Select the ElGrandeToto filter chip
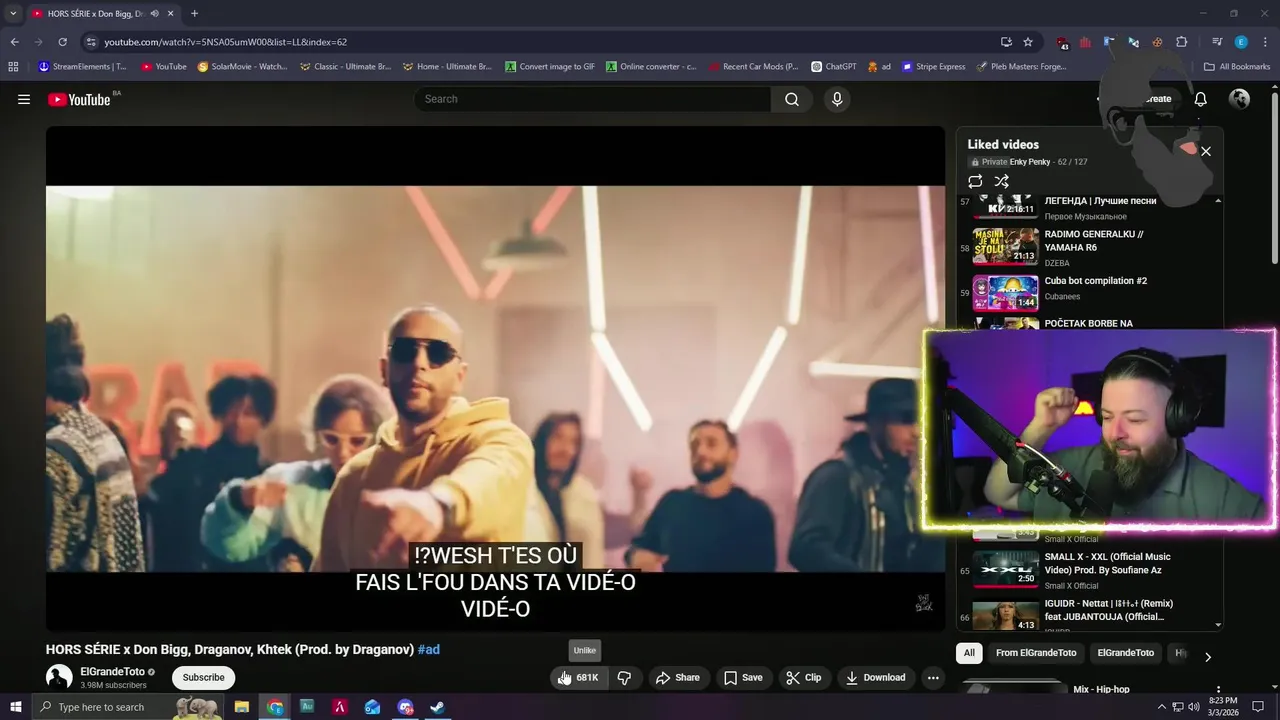Screen dimensions: 1280x720 1125,653
